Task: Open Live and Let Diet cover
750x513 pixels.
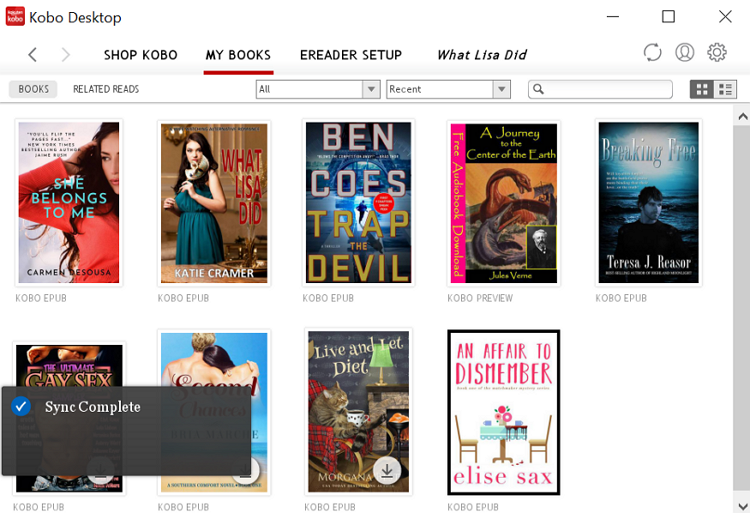Action: pyautogui.click(x=358, y=412)
